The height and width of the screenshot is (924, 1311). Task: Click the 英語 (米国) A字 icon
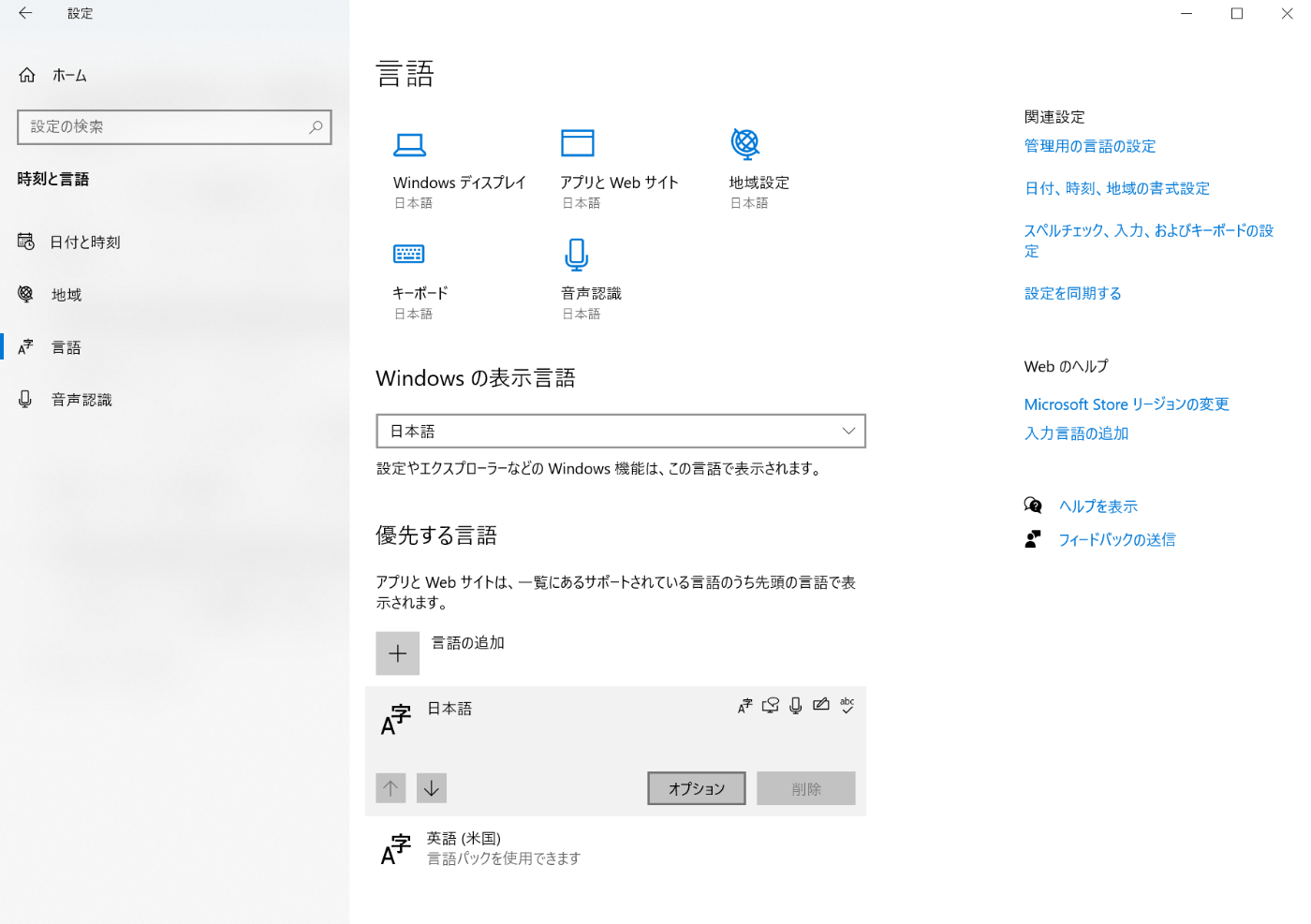pyautogui.click(x=396, y=849)
